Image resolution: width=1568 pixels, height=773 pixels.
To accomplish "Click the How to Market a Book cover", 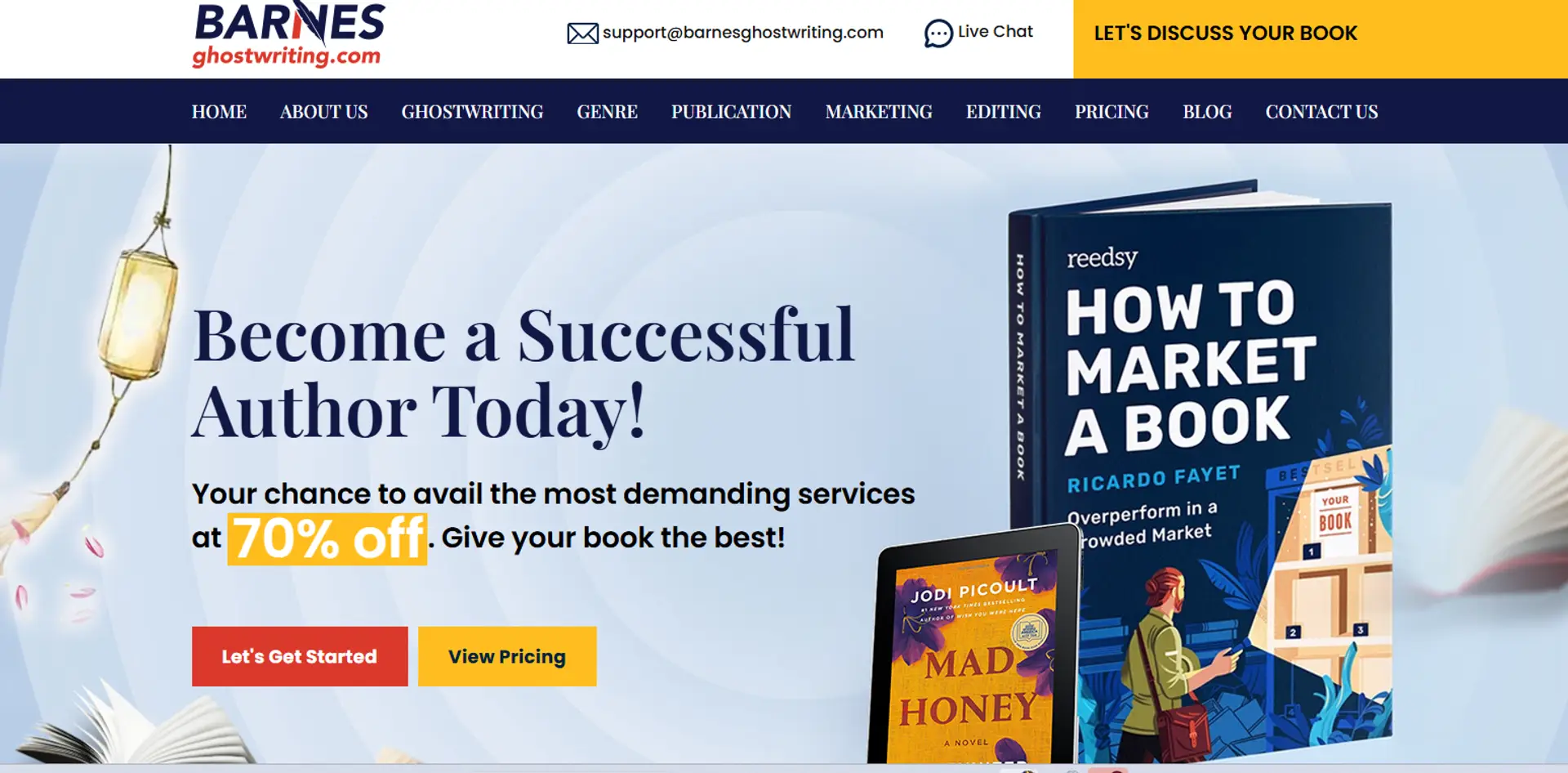I will tap(1200, 466).
